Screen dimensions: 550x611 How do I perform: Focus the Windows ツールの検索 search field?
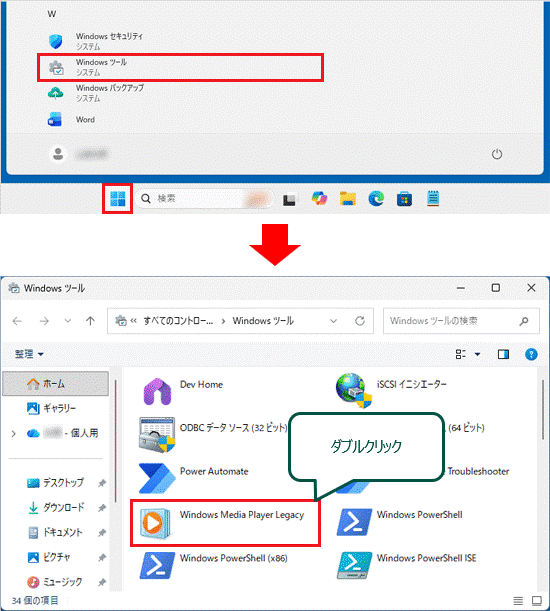[x=461, y=321]
